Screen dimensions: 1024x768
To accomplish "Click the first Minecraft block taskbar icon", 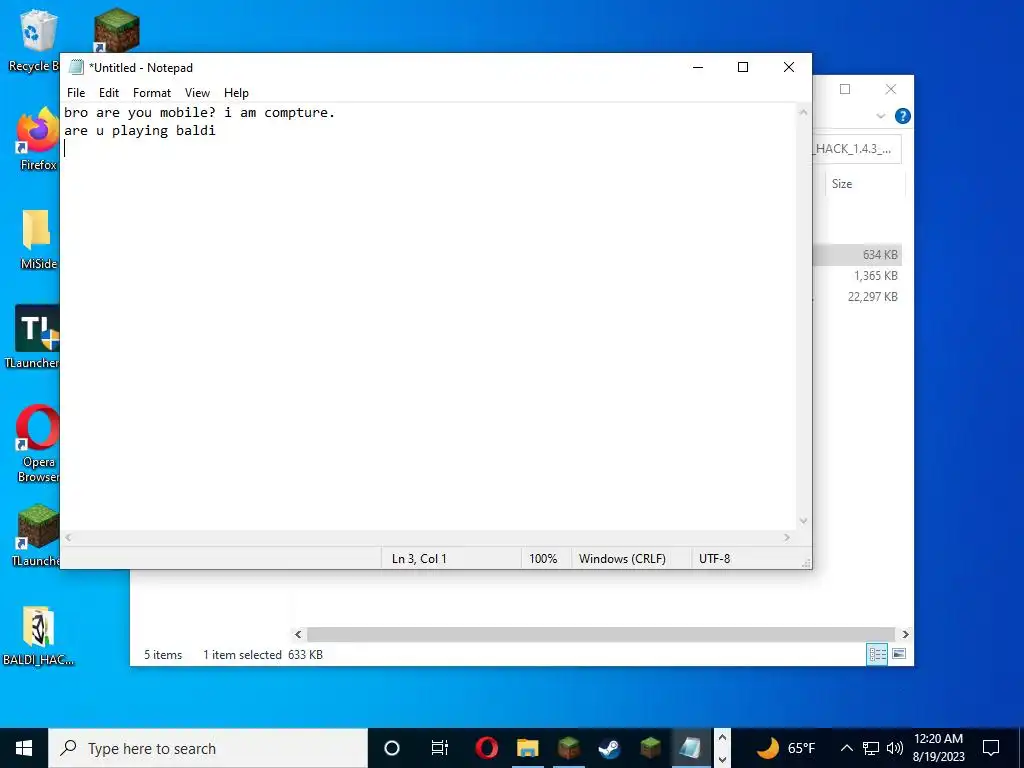I will pyautogui.click(x=569, y=748).
